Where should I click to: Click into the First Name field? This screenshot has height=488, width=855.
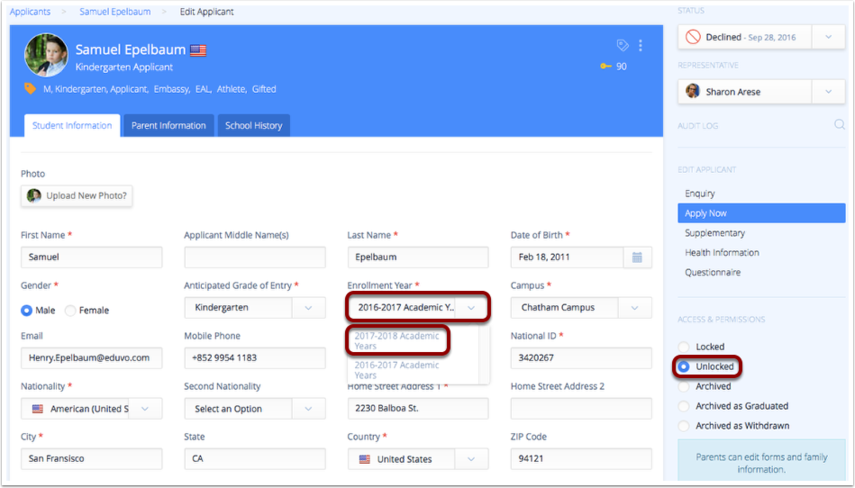point(91,257)
